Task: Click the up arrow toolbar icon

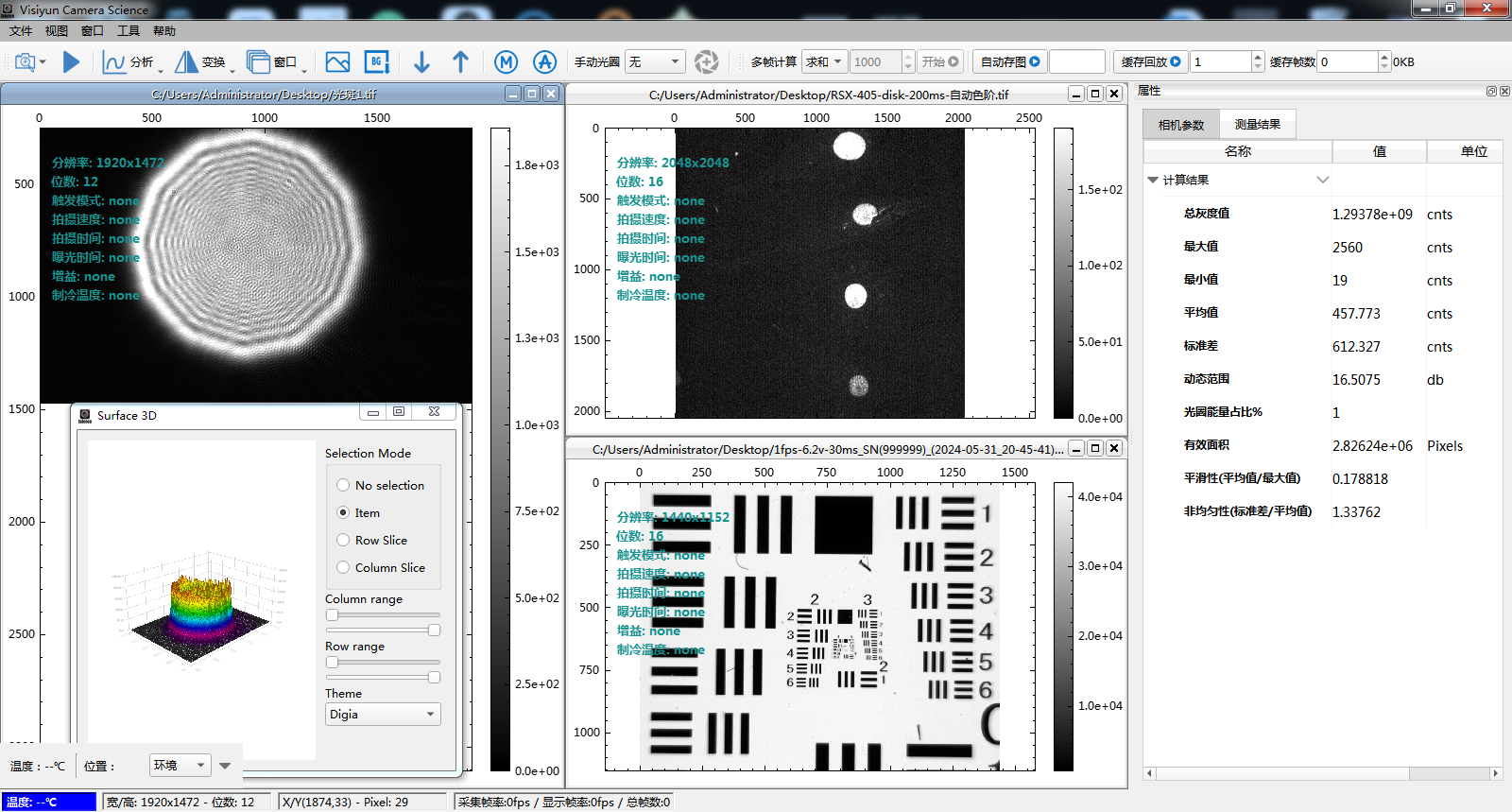Action: 460,62
